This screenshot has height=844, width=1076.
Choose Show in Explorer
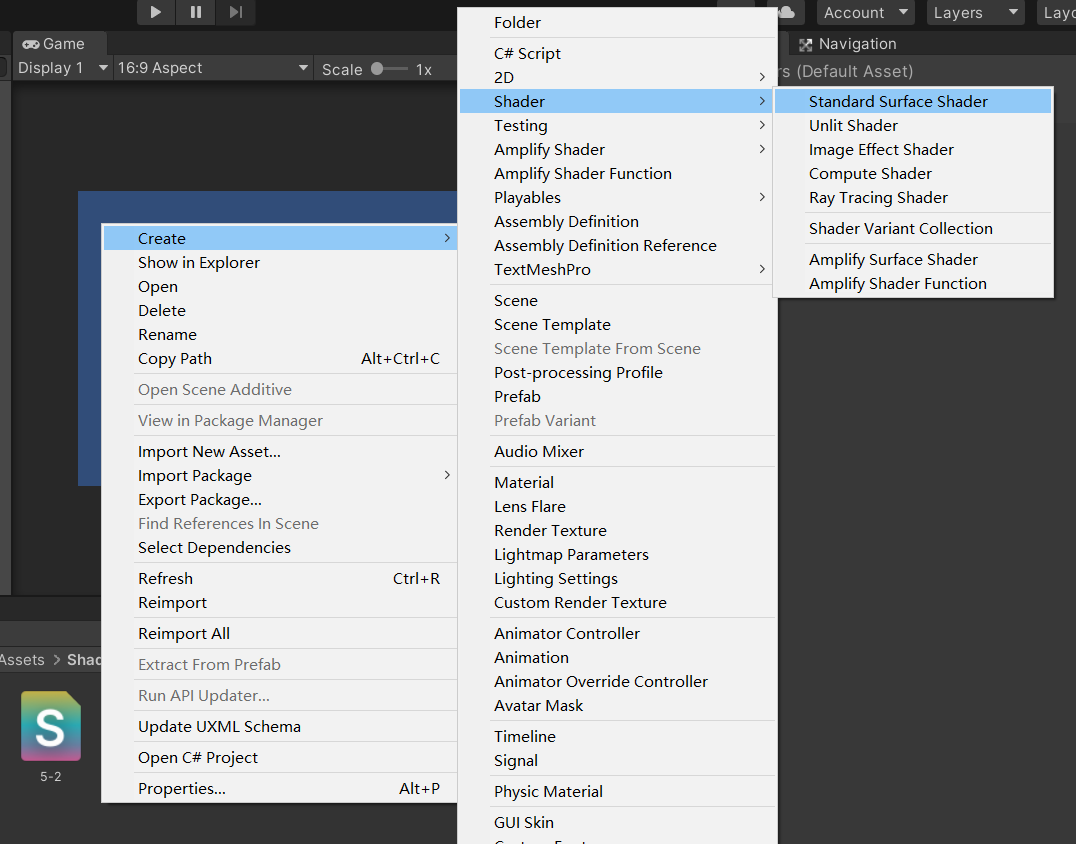(x=280, y=262)
